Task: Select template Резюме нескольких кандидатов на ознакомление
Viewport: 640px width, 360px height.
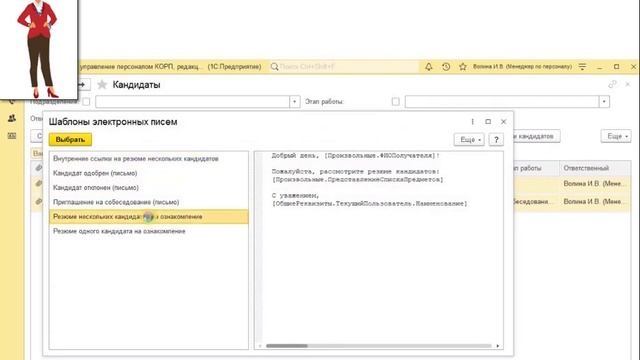Action: 149,217
